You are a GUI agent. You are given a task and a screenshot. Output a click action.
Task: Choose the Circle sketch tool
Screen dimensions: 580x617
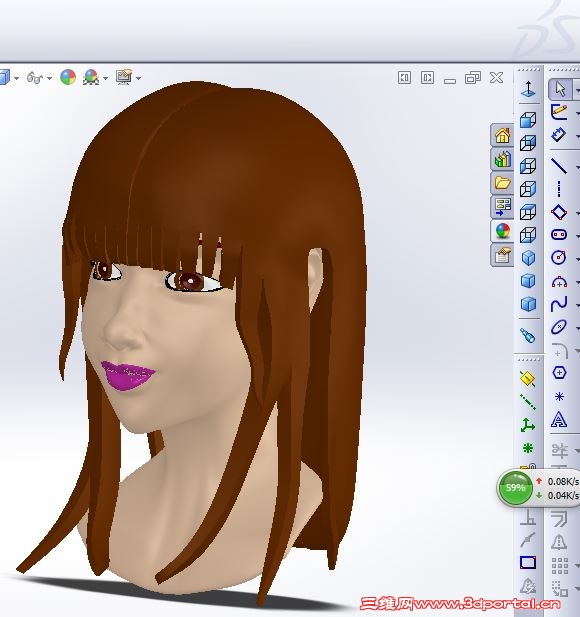coord(559,258)
